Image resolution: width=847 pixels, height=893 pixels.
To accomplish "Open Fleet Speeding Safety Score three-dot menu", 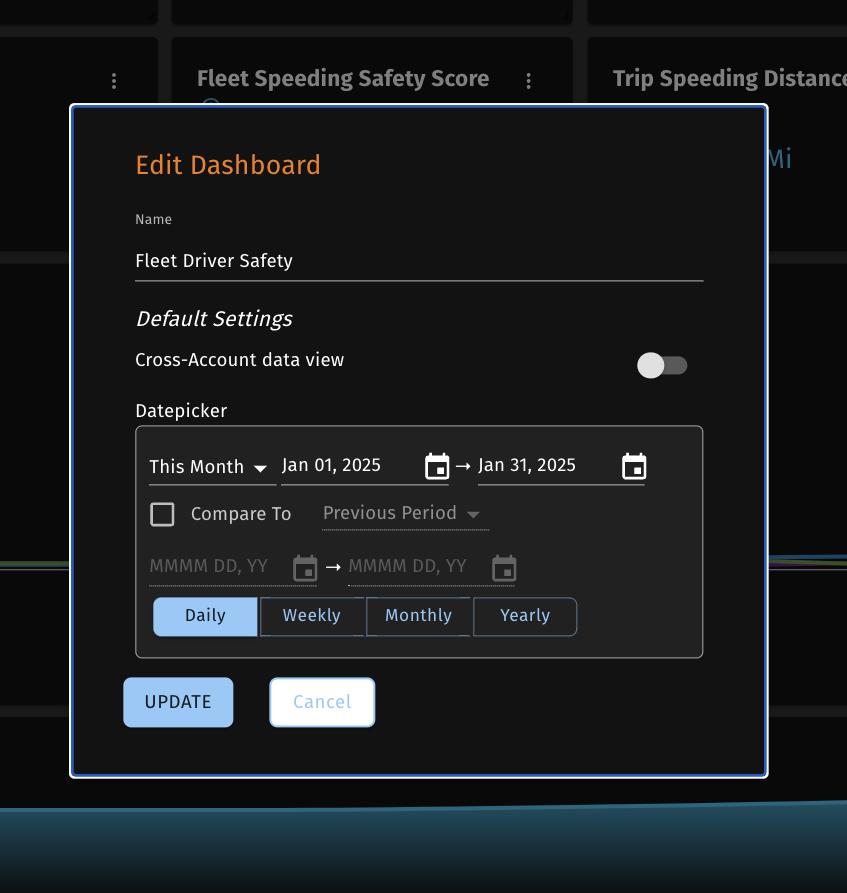I will pyautogui.click(x=529, y=81).
